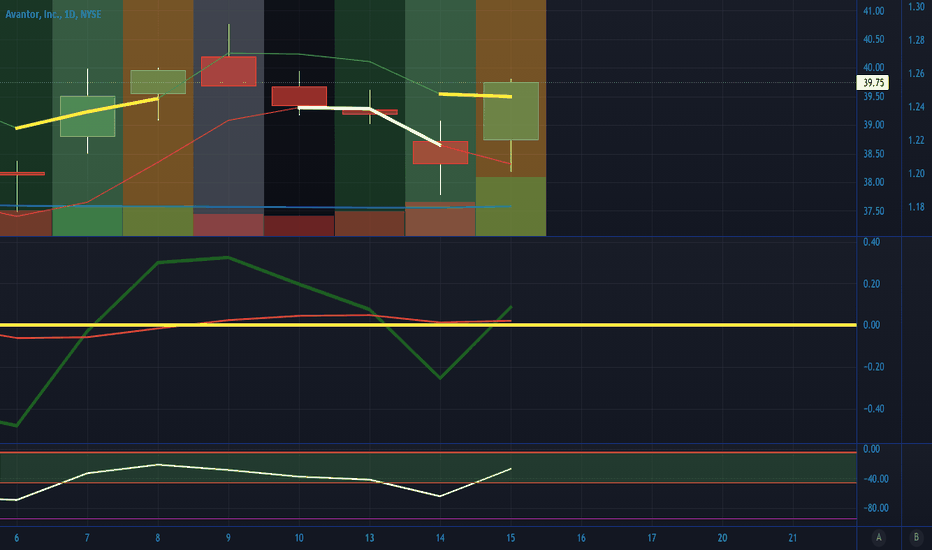
Task: Click the 1.30 secondary scale label
Action: [x=917, y=7]
